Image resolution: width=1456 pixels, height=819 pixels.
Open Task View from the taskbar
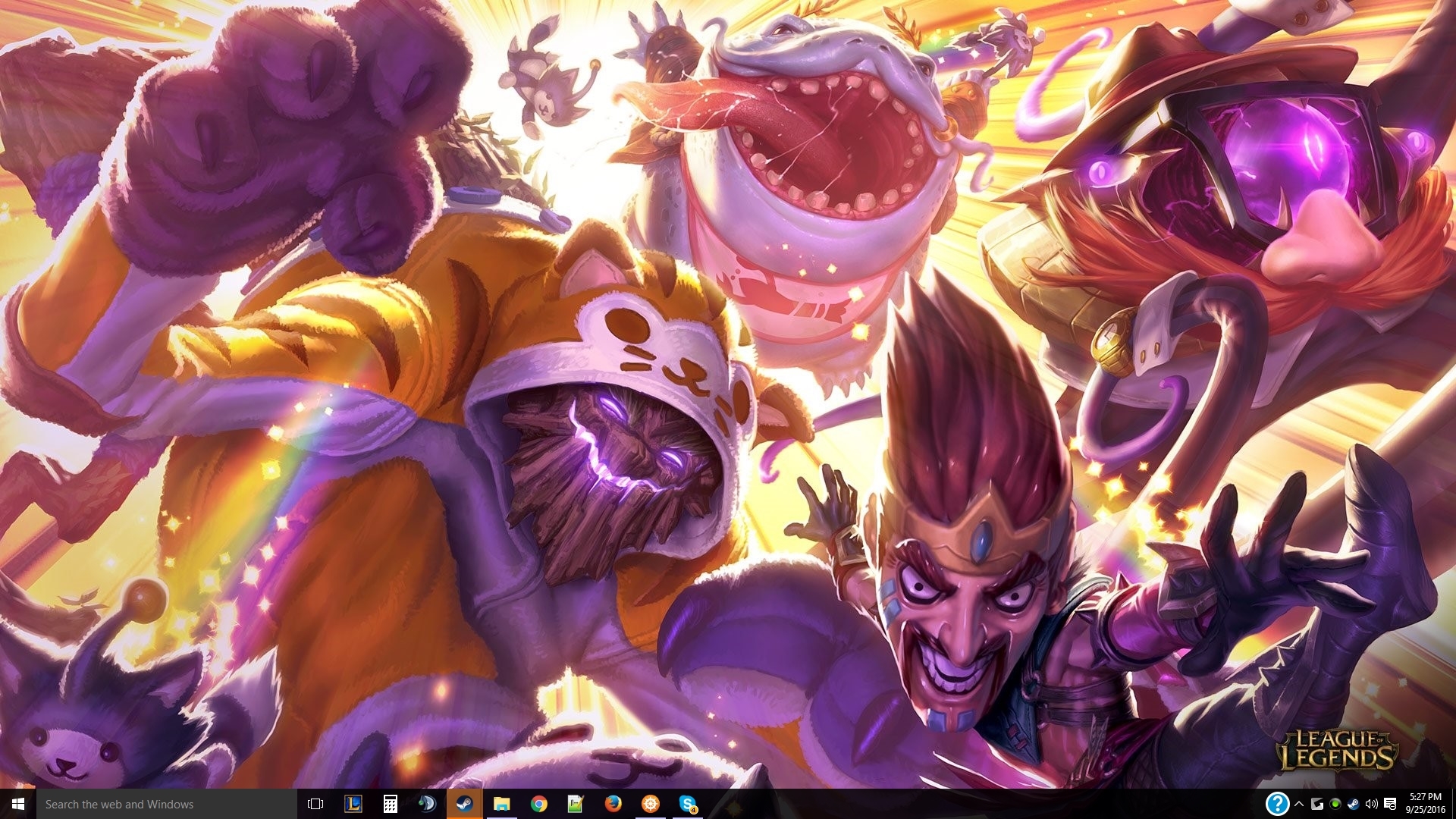[x=315, y=804]
